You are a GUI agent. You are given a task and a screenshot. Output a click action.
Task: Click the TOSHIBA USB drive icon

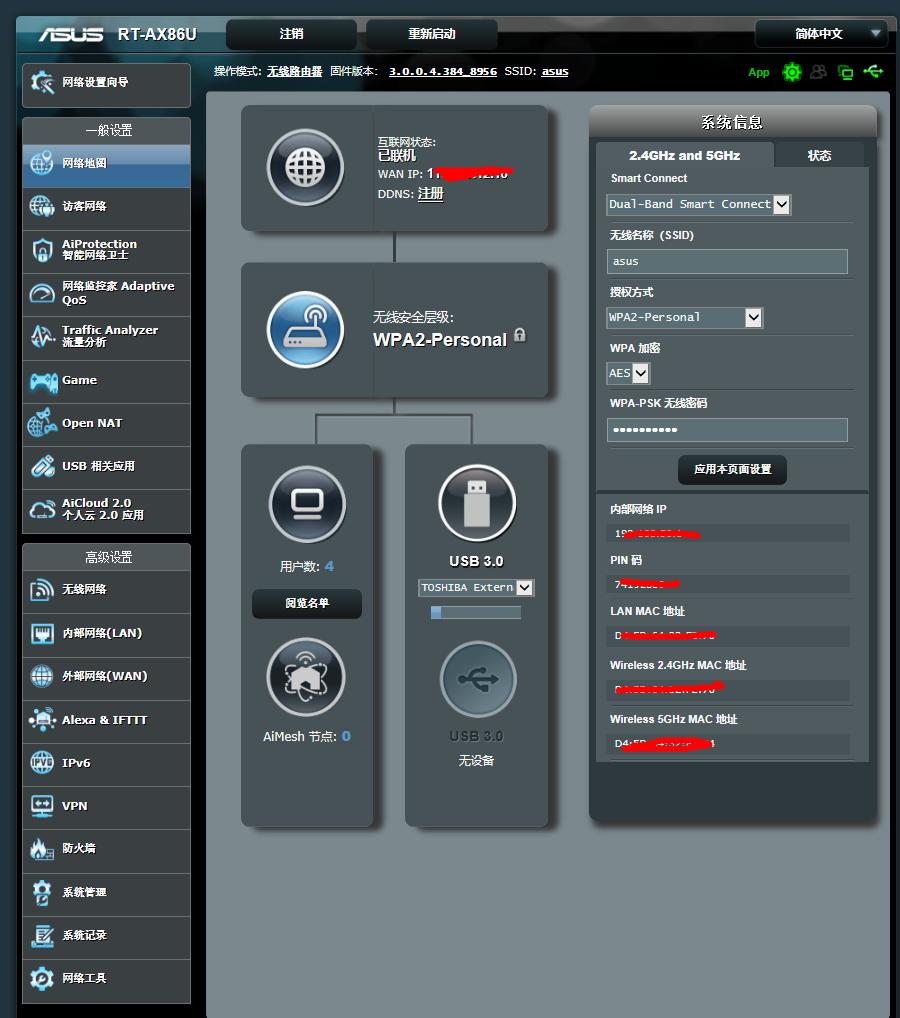coord(477,504)
